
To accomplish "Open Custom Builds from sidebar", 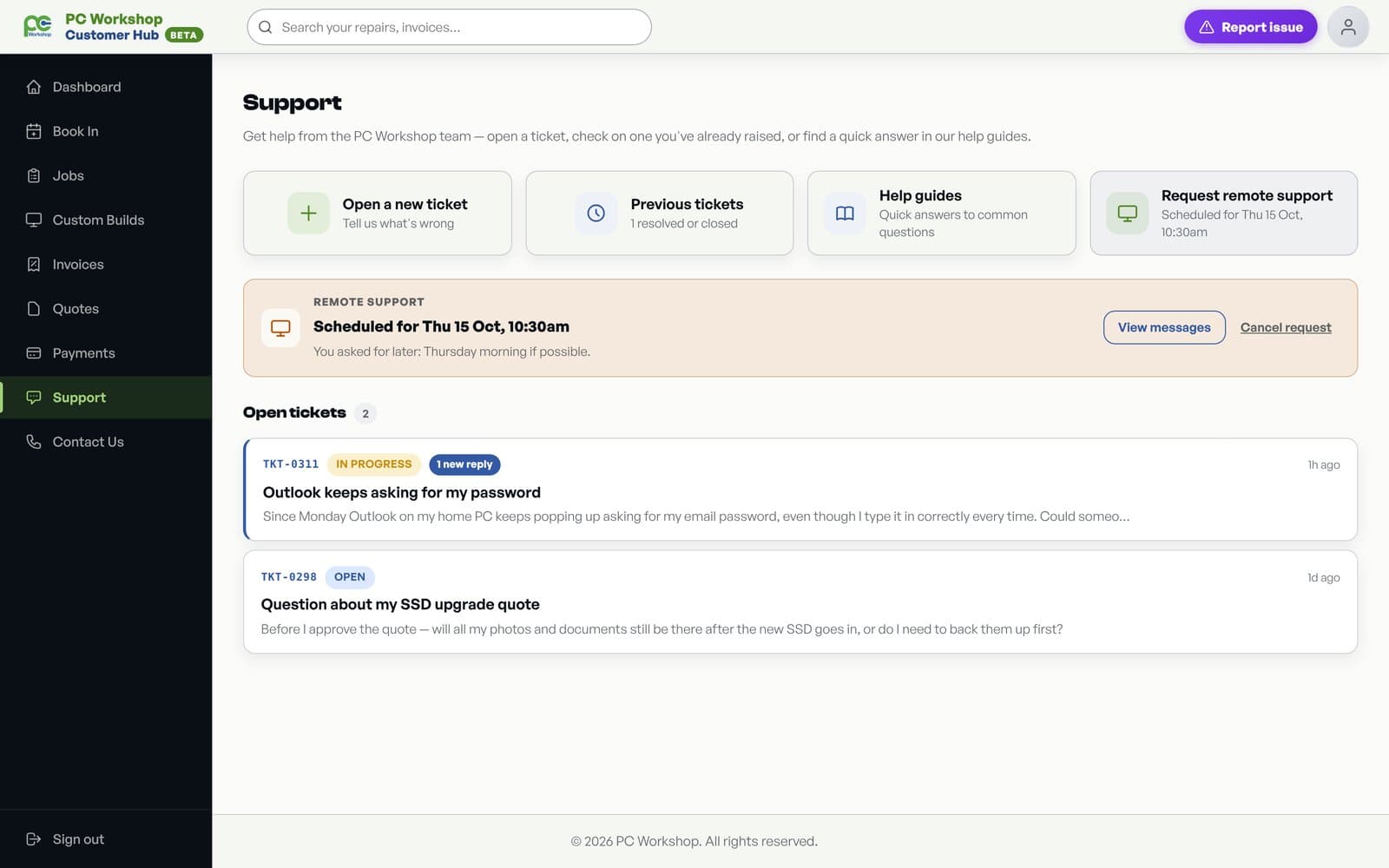I will 106,220.
